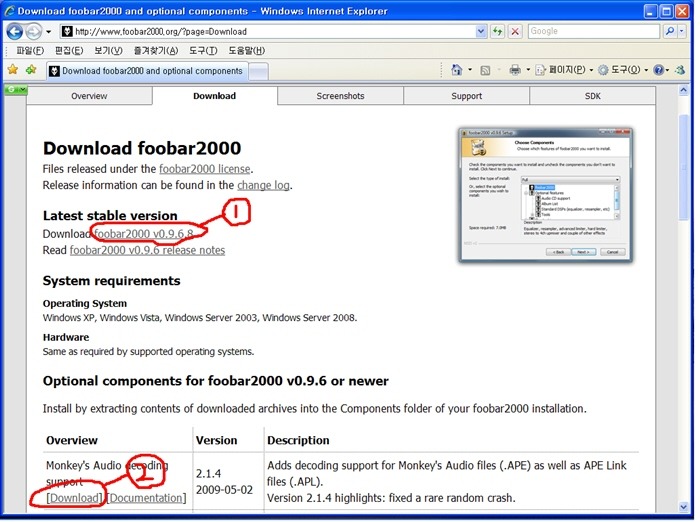Screen dimensions: 700x522
Task: Click the browser Forward arrow button
Action: coord(33,32)
